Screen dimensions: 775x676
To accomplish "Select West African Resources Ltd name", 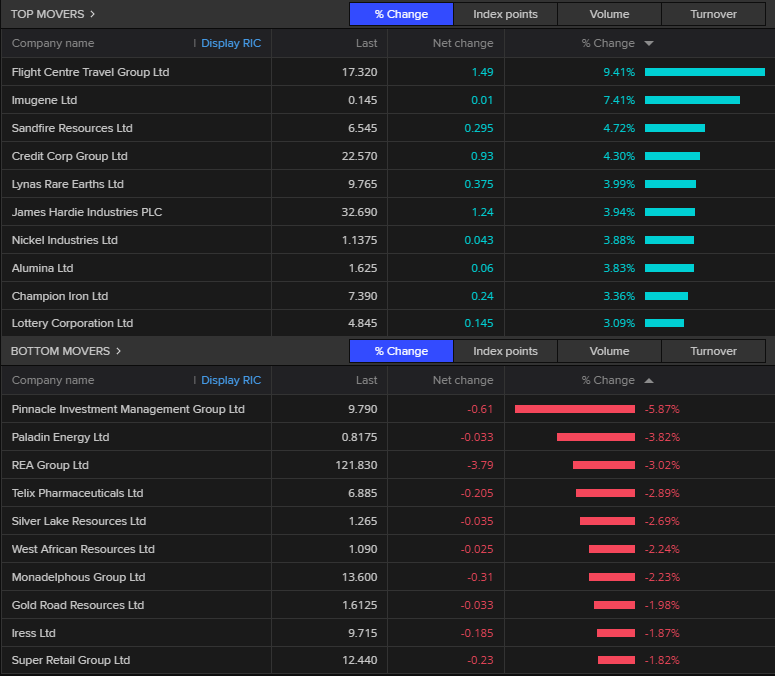I will point(83,549).
